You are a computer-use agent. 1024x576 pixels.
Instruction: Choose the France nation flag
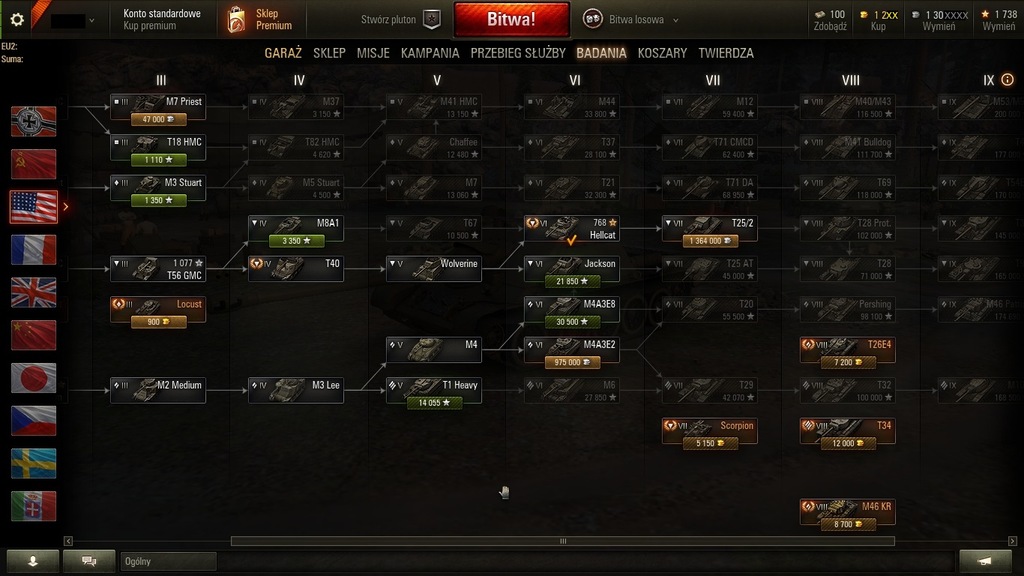point(33,250)
